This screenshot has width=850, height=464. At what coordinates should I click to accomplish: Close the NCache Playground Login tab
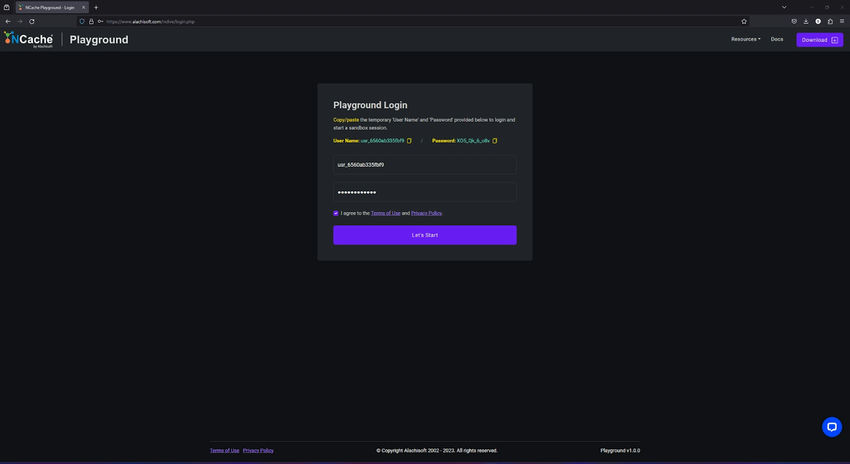[x=83, y=8]
